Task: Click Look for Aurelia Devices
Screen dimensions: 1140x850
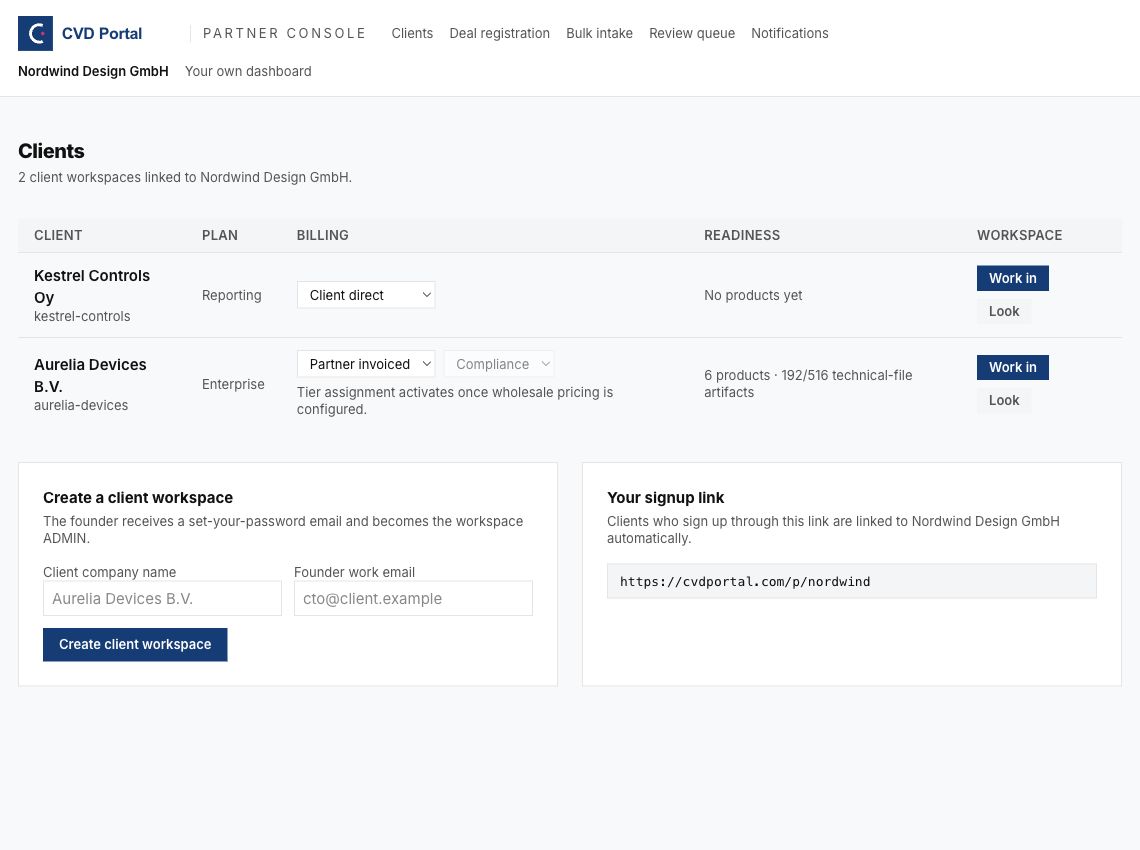Action: 1003,401
